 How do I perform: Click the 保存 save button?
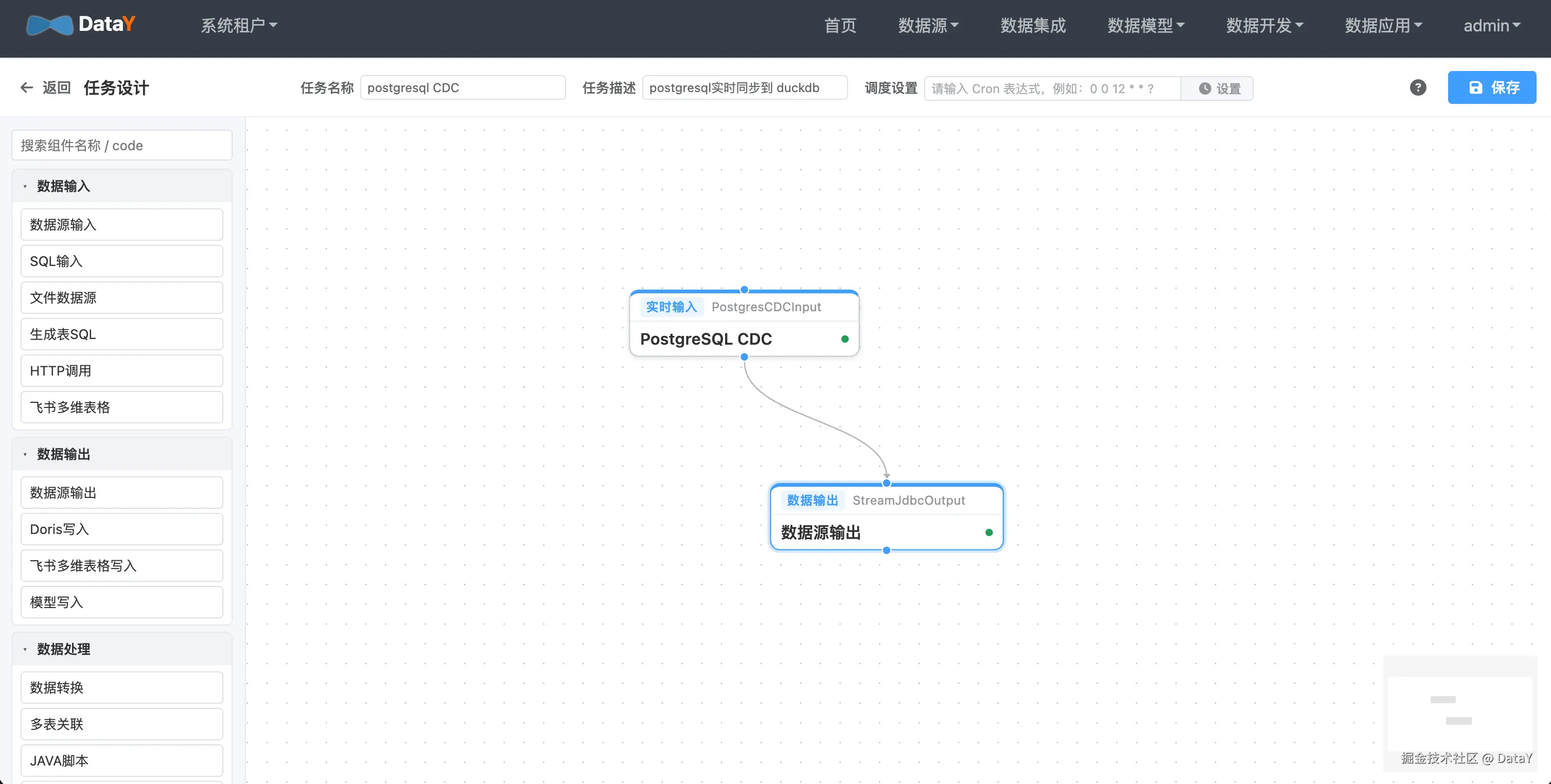click(1491, 88)
